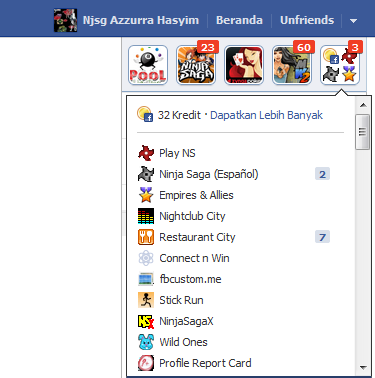Click the scrollbar up arrow
Image resolution: width=375 pixels, height=378 pixels.
(363, 105)
